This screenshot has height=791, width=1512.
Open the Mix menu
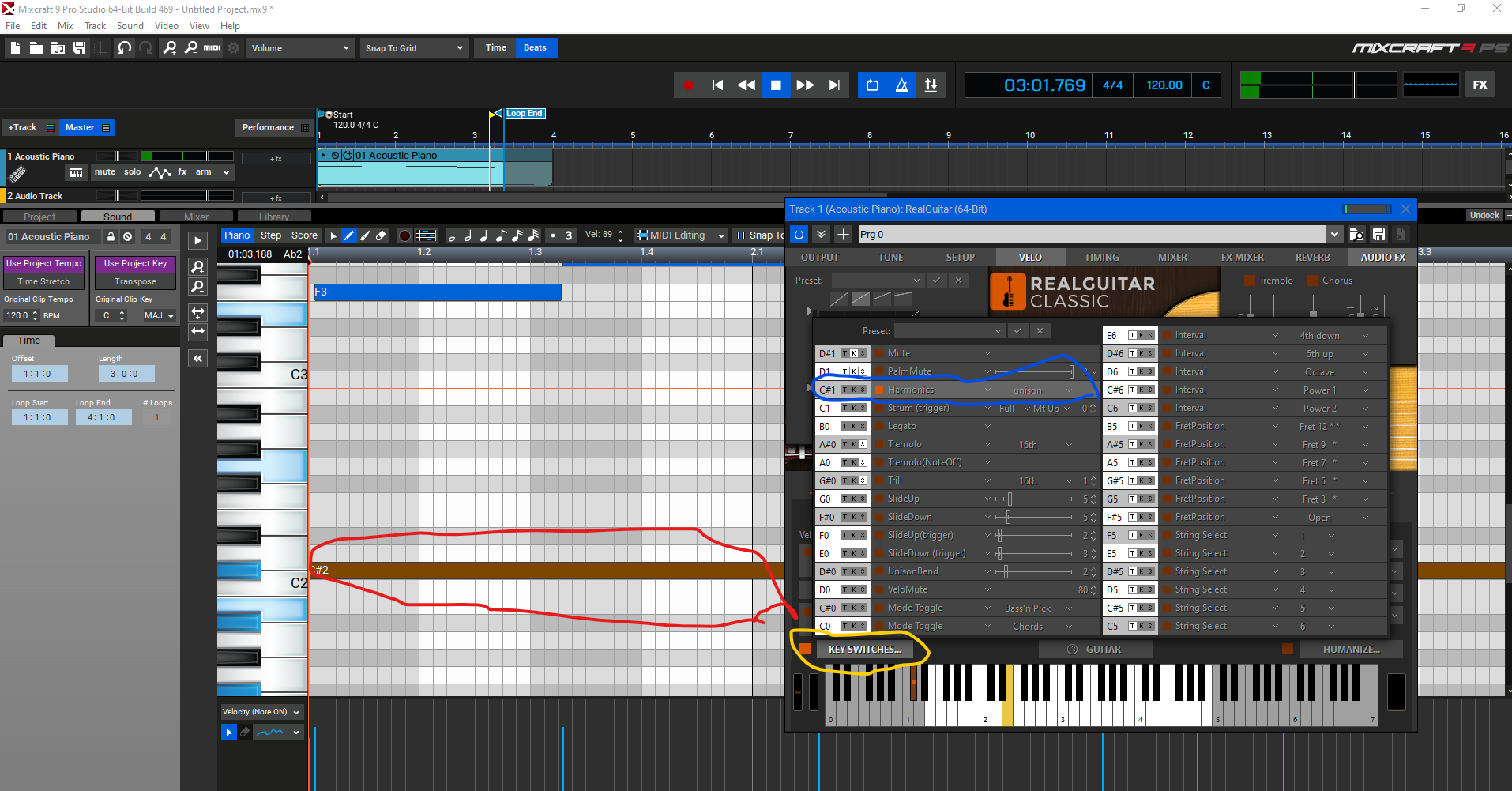65,26
